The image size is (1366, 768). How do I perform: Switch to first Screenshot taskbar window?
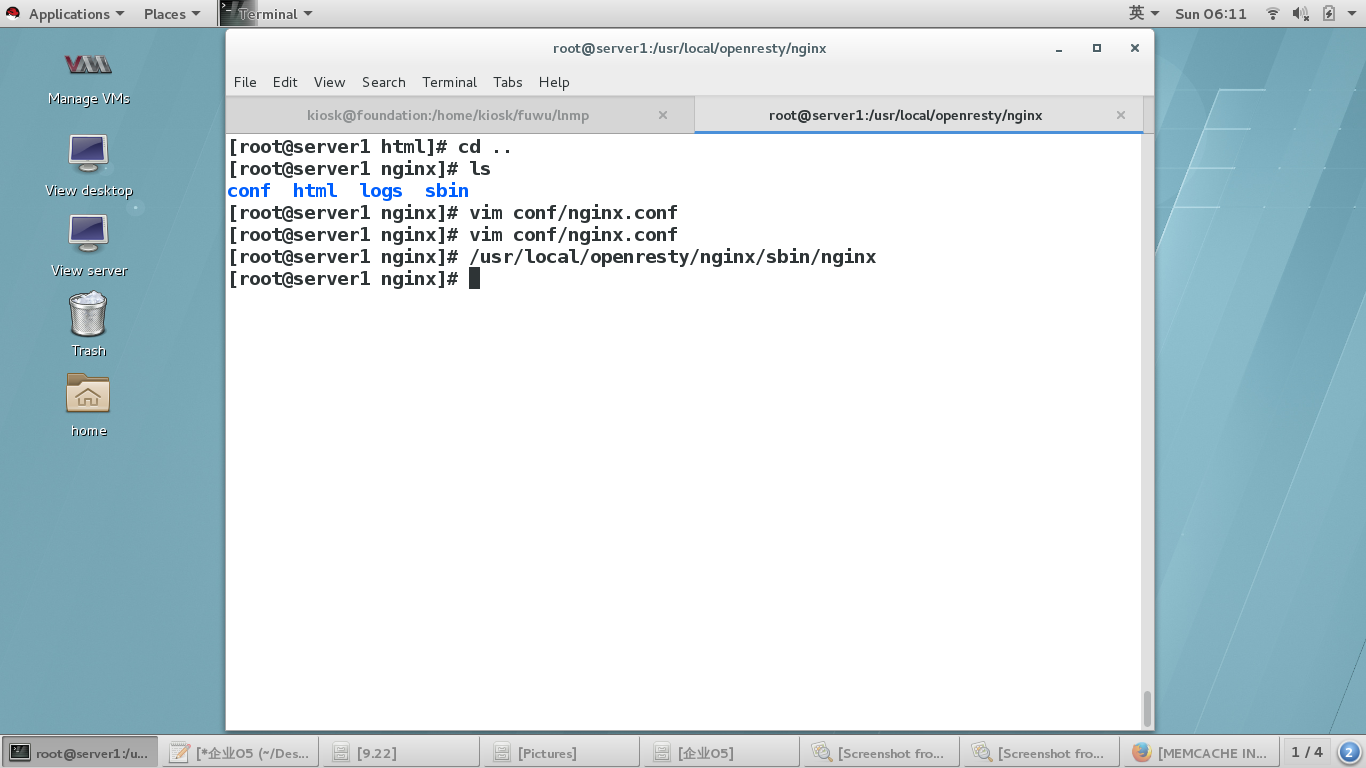pos(881,752)
